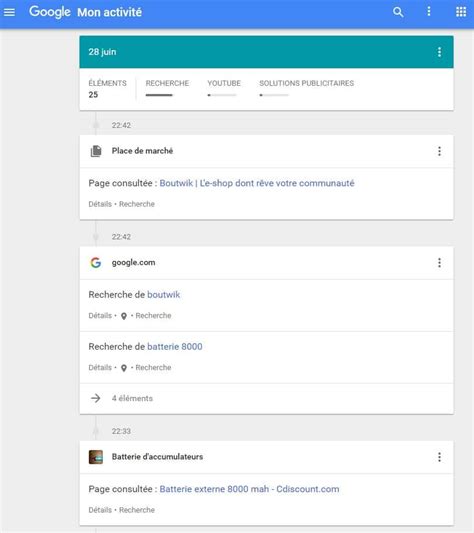Click location pin for batterie 8000 search
474x533 pixels.
click(x=124, y=368)
